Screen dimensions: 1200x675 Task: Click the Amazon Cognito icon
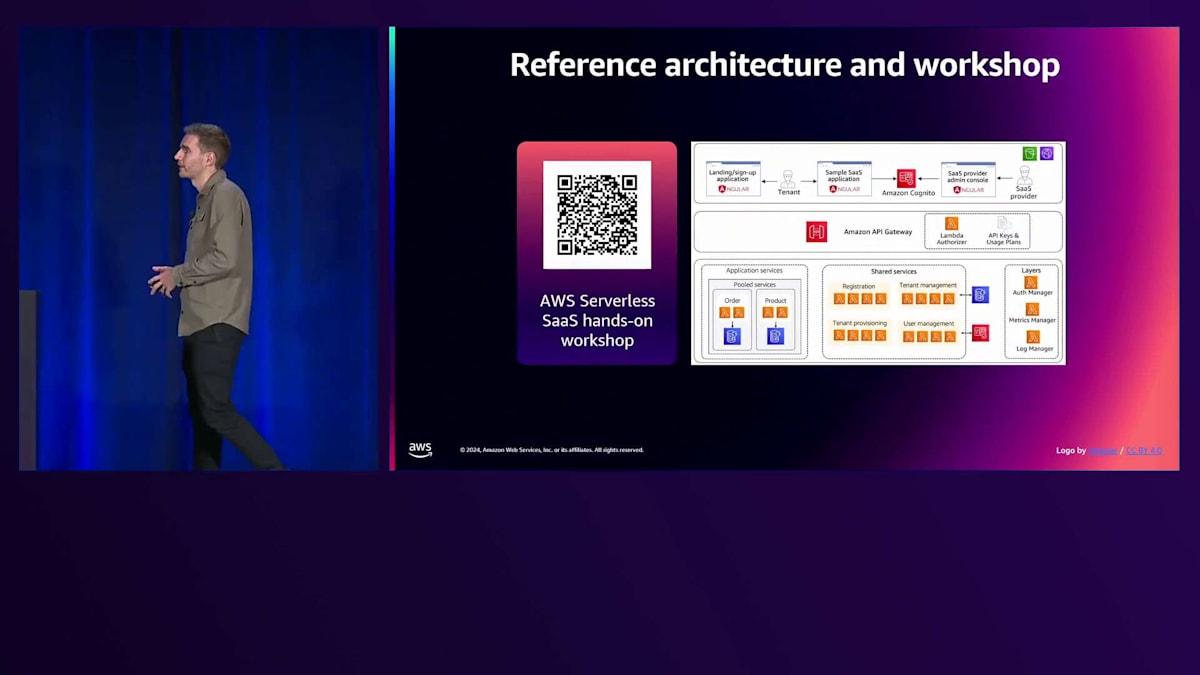[x=906, y=178]
